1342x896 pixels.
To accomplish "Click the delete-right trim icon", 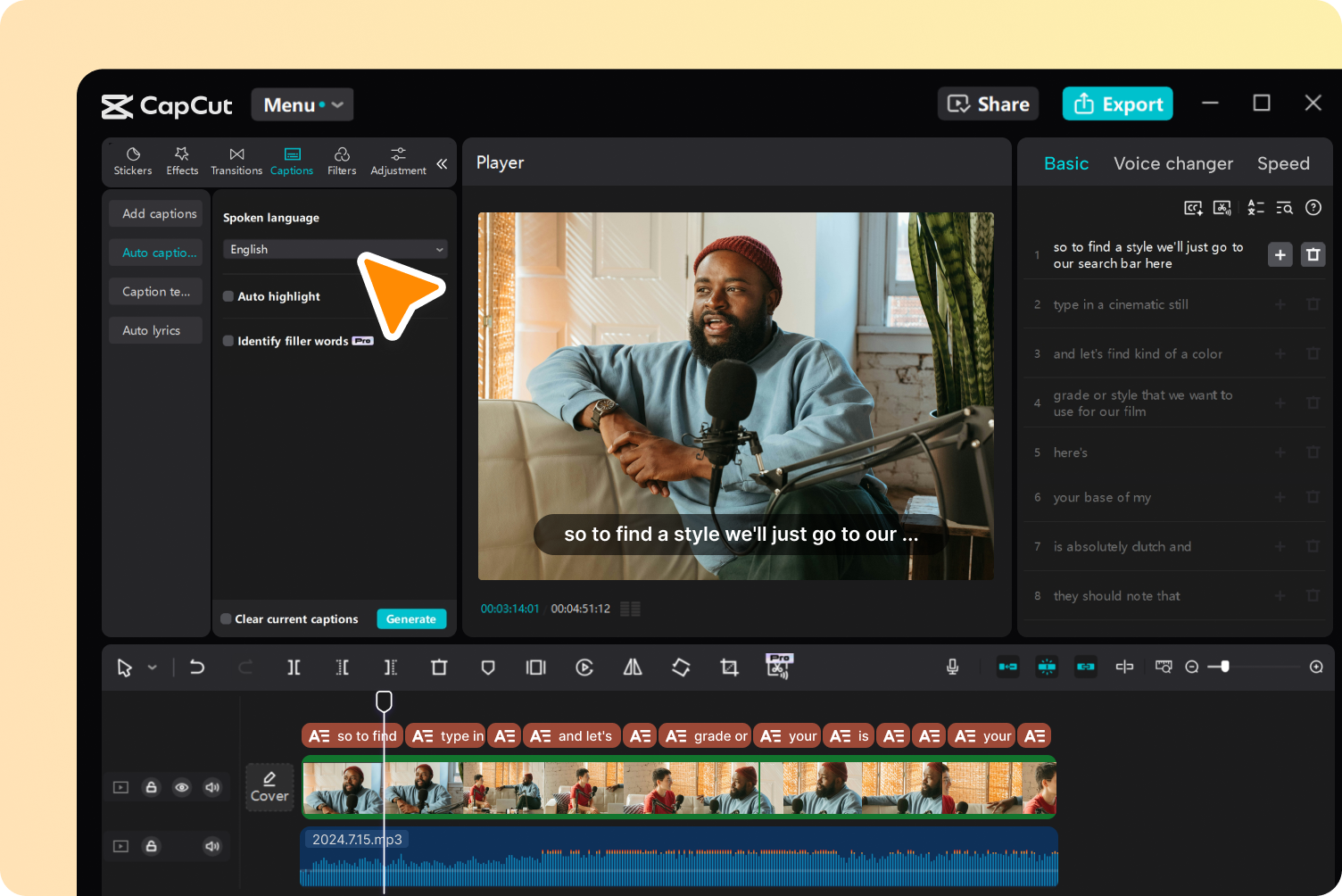I will [x=390, y=667].
